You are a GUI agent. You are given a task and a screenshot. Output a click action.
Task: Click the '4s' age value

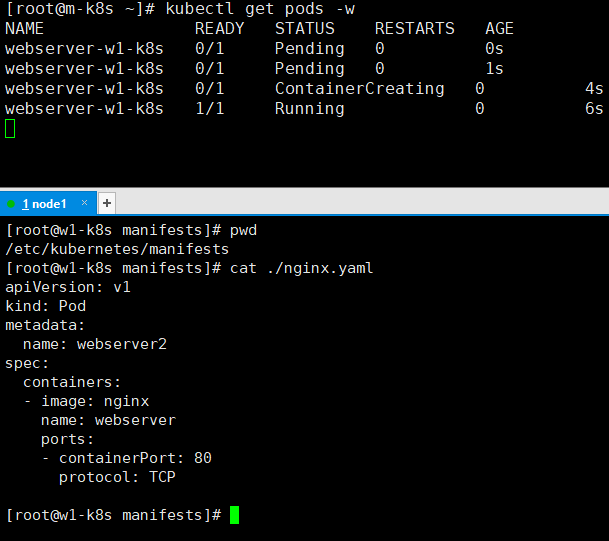coord(594,89)
